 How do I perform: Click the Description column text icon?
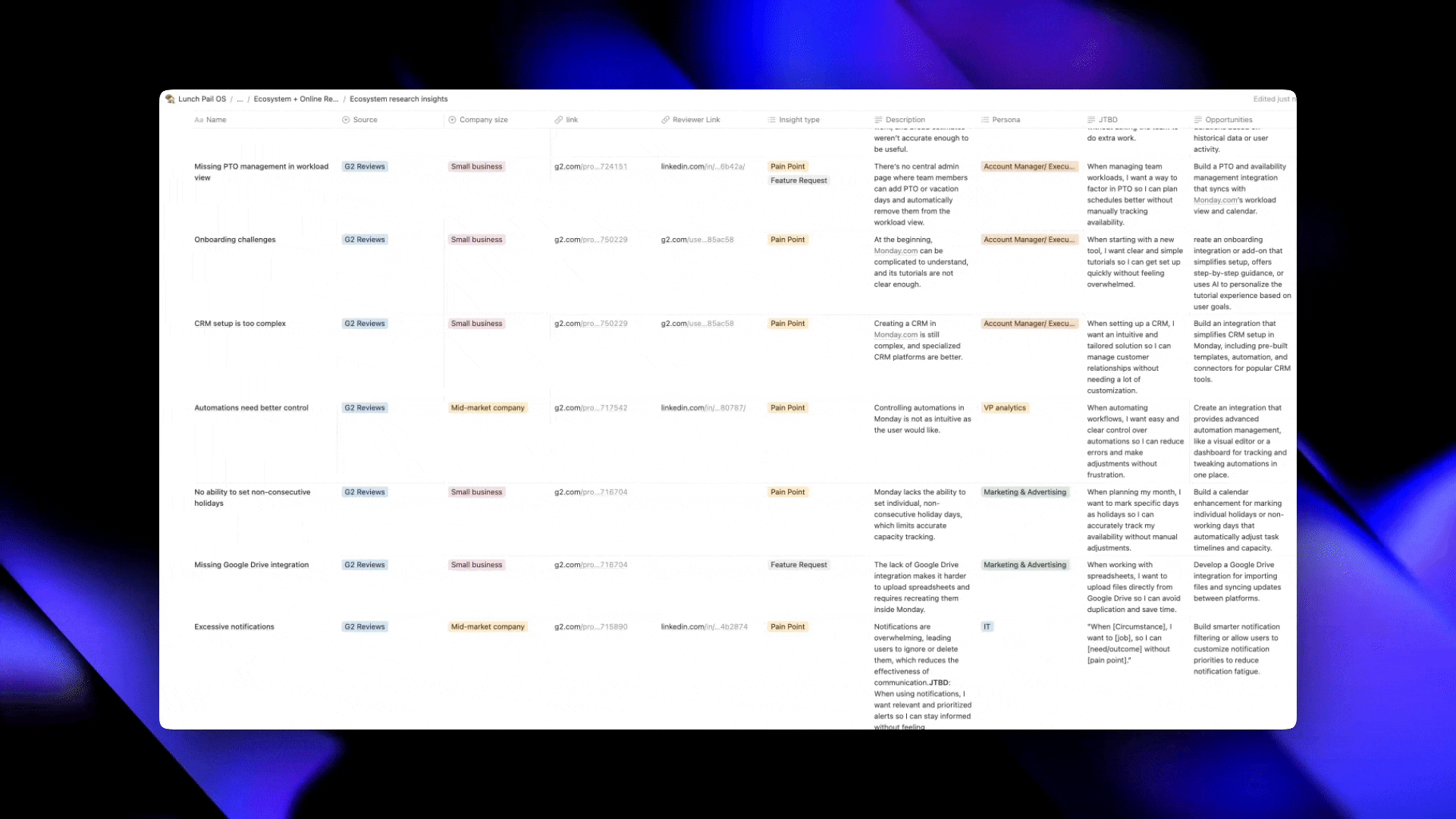click(878, 120)
